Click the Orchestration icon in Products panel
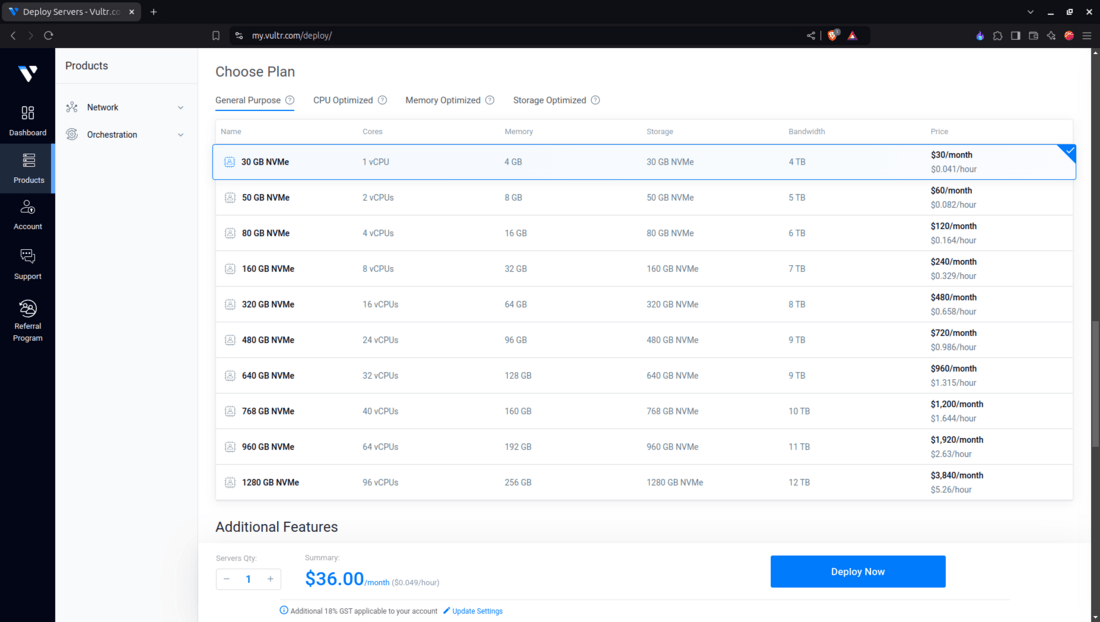The width and height of the screenshot is (1100, 622). pyautogui.click(x=72, y=134)
